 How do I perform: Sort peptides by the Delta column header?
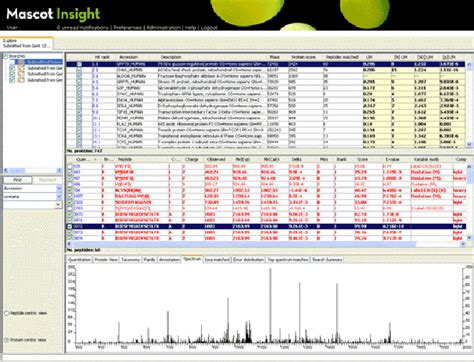(296, 159)
